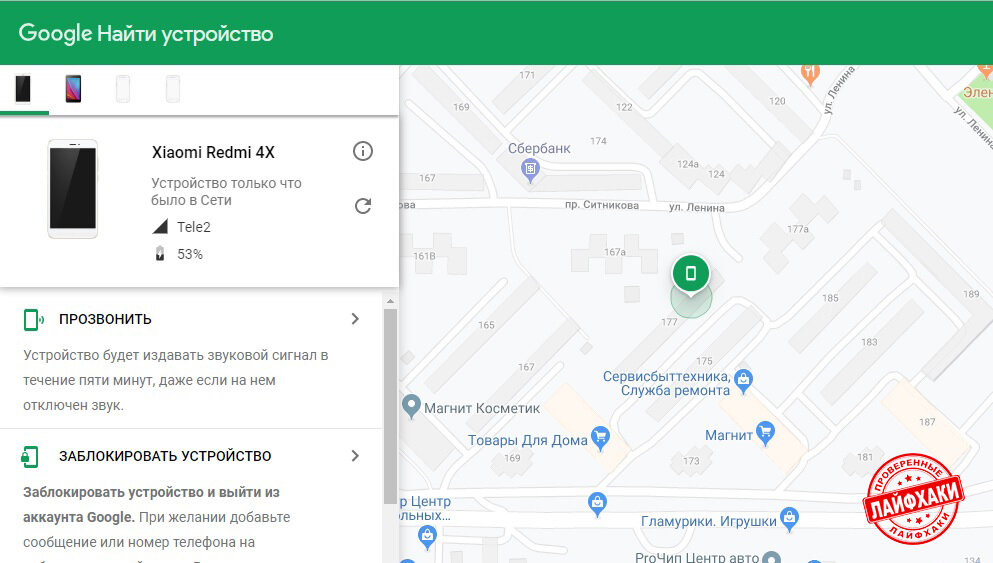The height and width of the screenshot is (563, 993).
Task: Expand the ЗАБЛОКИРОВАТЬ УСТРОЙСТВО chevron
Action: click(x=355, y=456)
